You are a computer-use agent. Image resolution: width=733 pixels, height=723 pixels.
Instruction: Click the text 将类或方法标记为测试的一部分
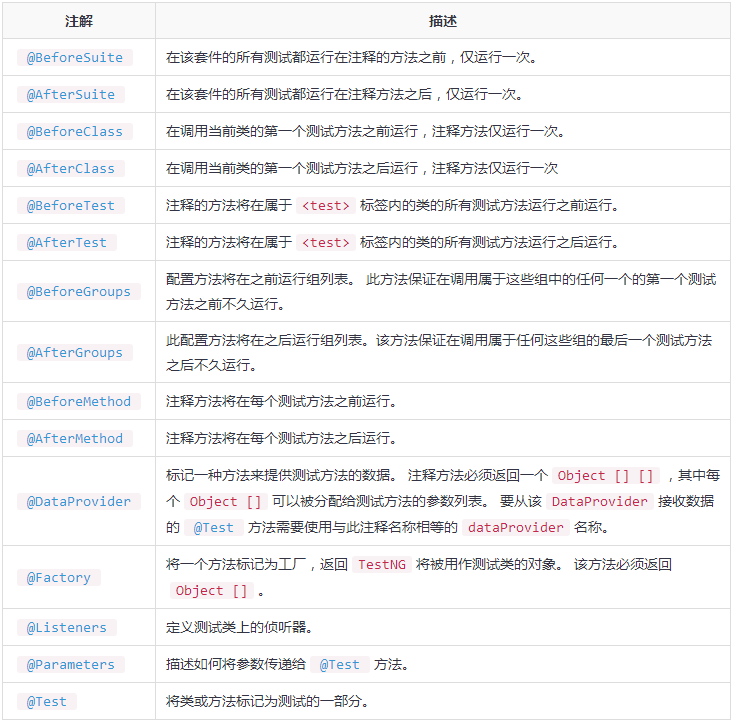[264, 702]
